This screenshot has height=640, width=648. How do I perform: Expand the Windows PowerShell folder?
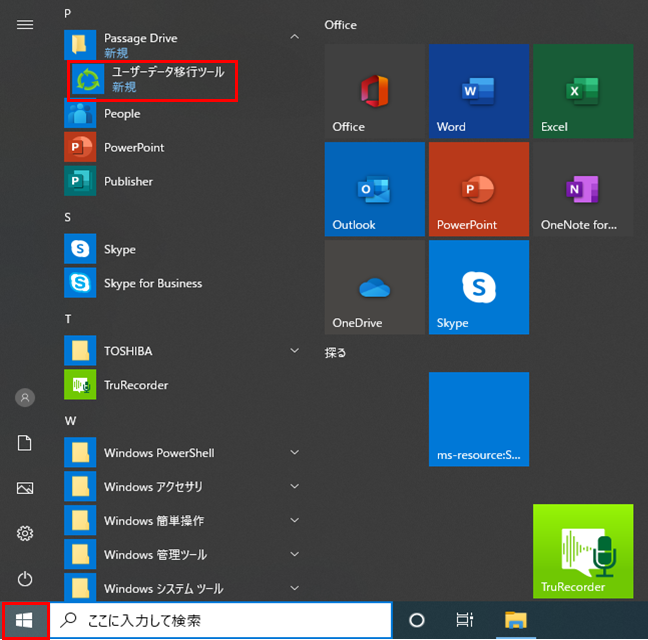click(x=295, y=452)
